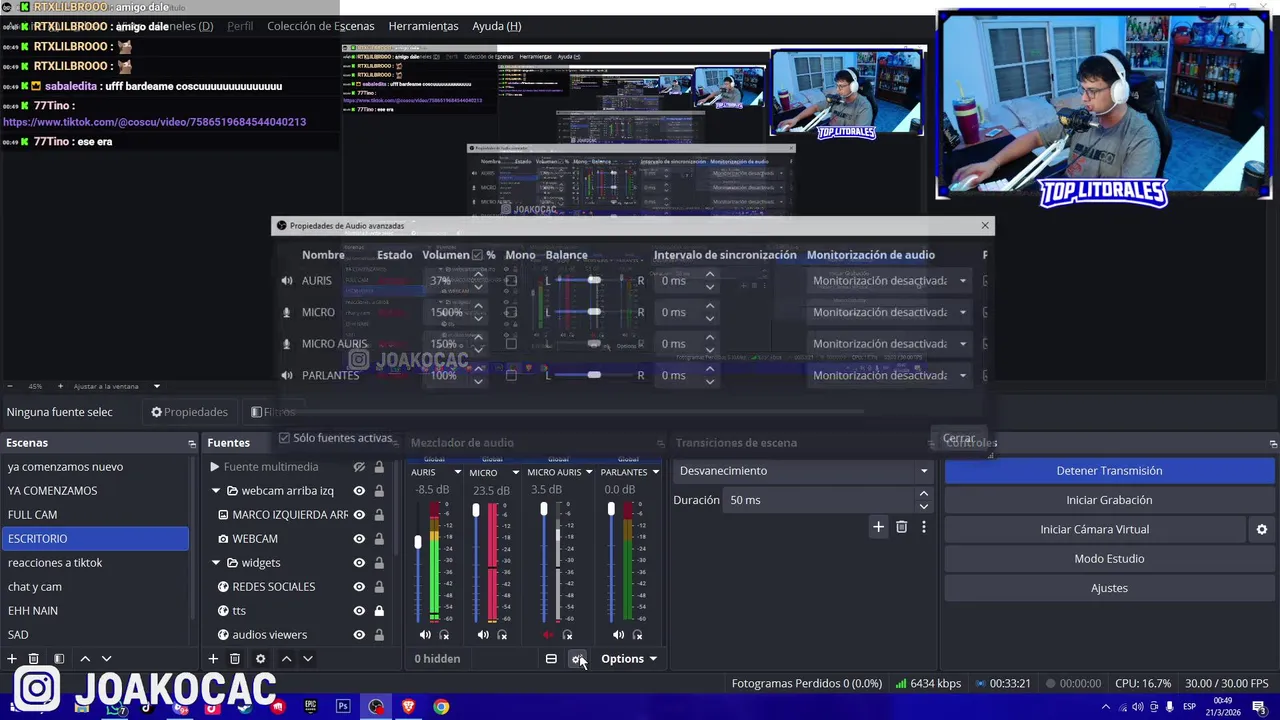
Task: Mute the PARLANTES channel speaker icon
Action: [x=618, y=635]
